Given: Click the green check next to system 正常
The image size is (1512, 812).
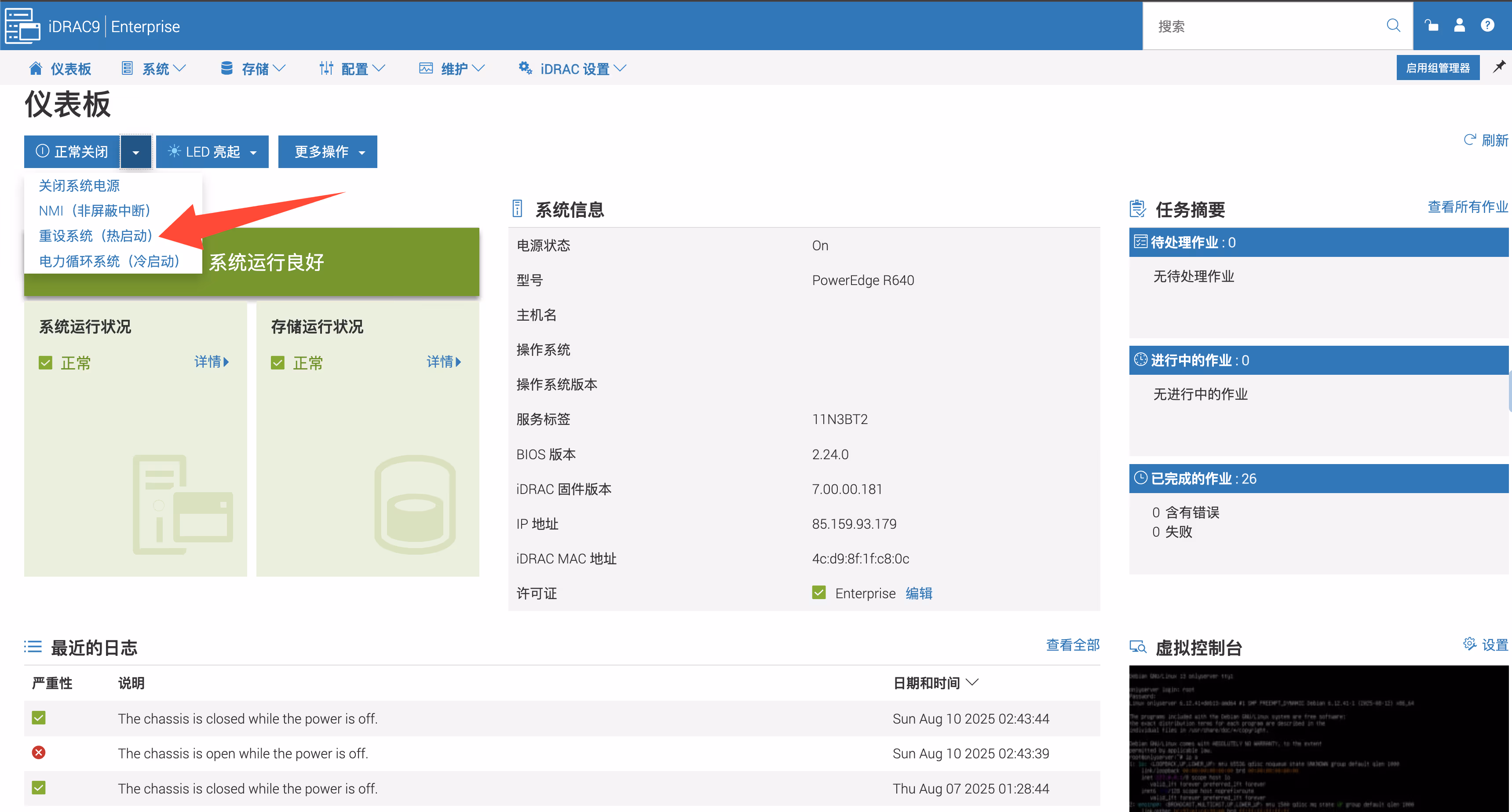Looking at the screenshot, I should pyautogui.click(x=45, y=363).
